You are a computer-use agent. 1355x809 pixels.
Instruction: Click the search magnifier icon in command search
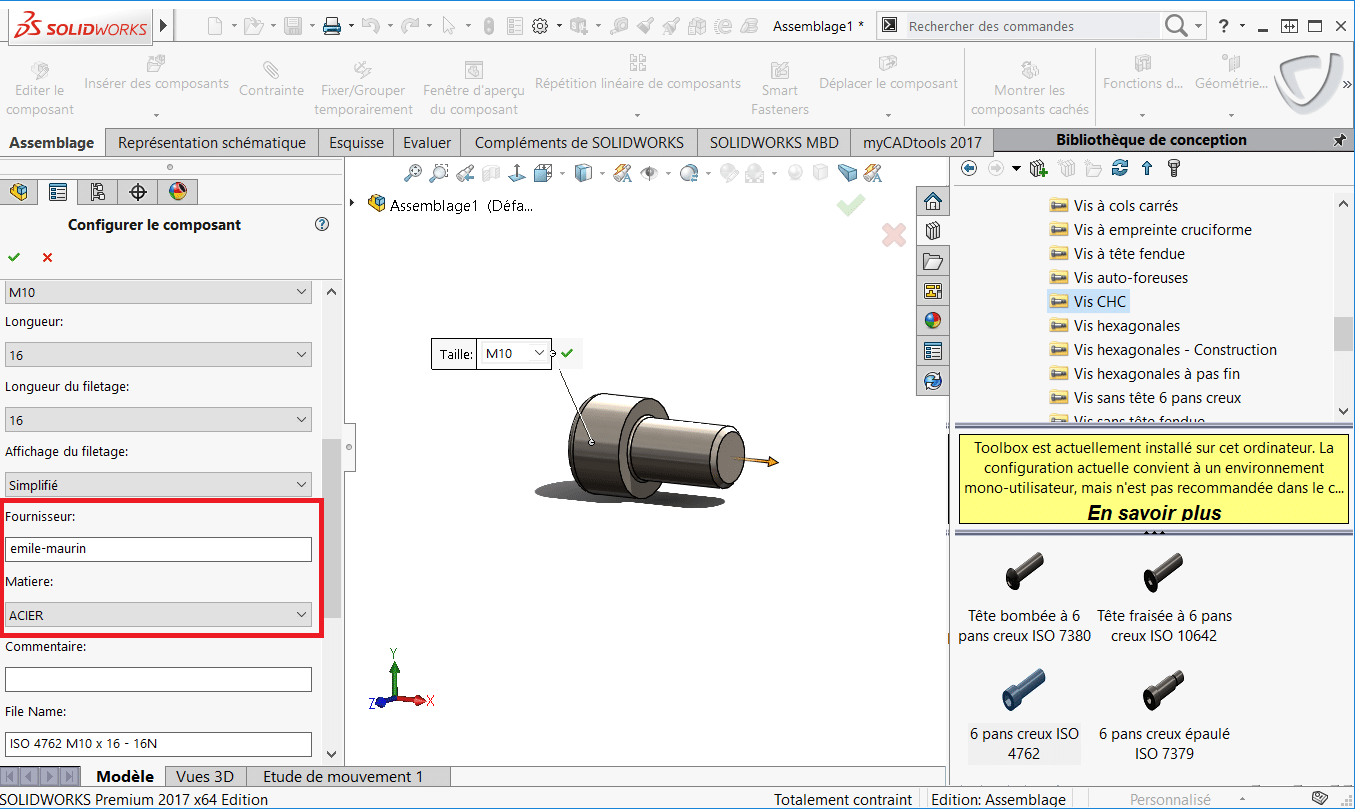[1176, 25]
